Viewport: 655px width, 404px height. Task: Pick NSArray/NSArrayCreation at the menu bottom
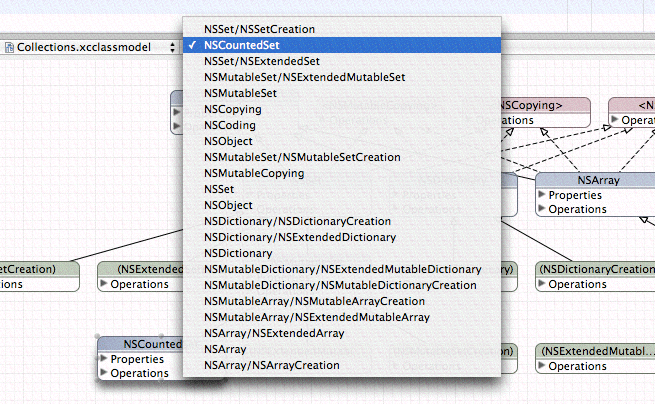271,365
